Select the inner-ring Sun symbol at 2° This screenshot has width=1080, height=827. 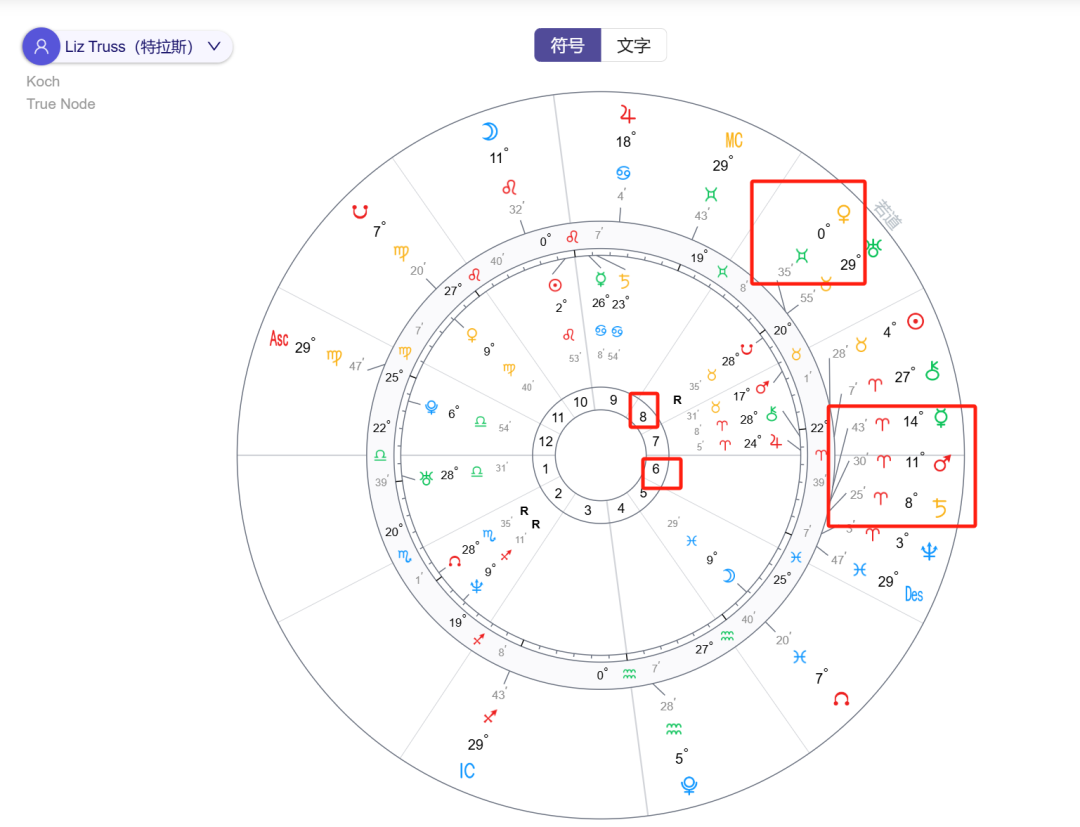[554, 284]
